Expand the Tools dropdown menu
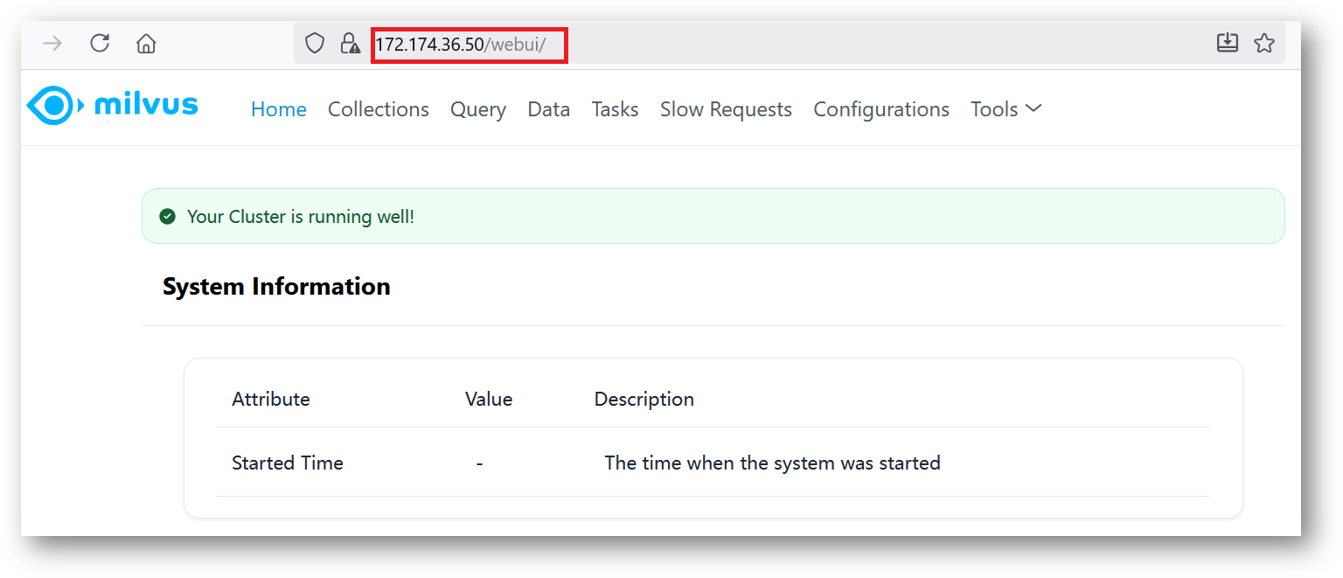 point(1005,109)
